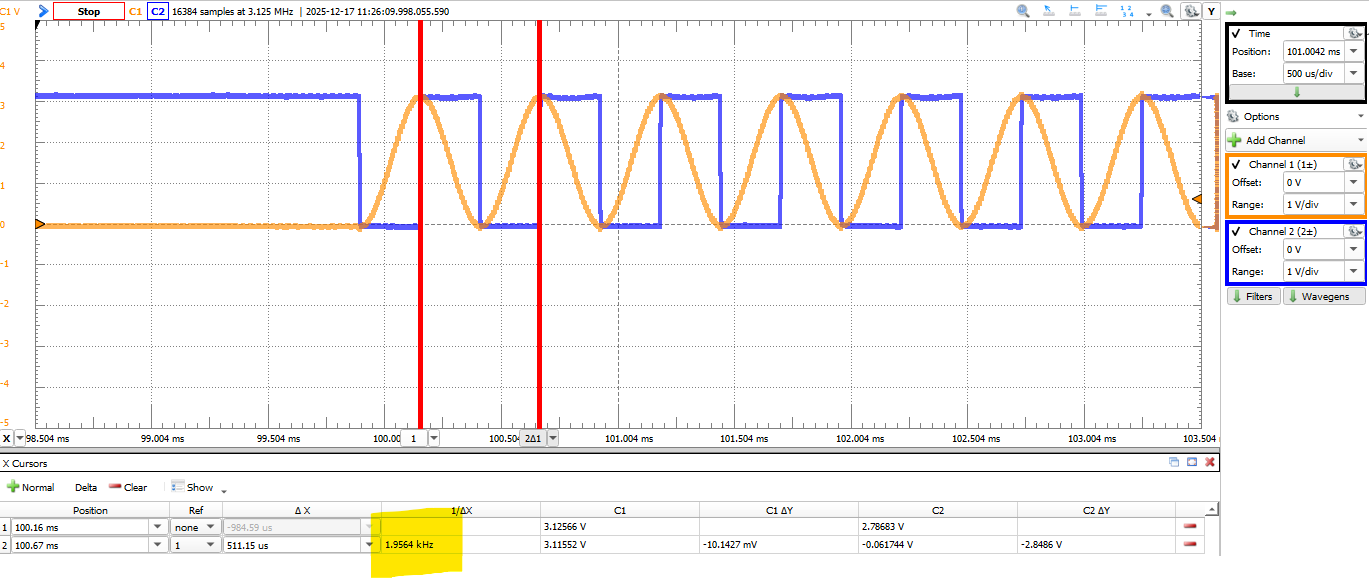The height and width of the screenshot is (579, 1369).
Task: Click the zoom magnifier icon in plot toolbar
Action: pos(1023,11)
